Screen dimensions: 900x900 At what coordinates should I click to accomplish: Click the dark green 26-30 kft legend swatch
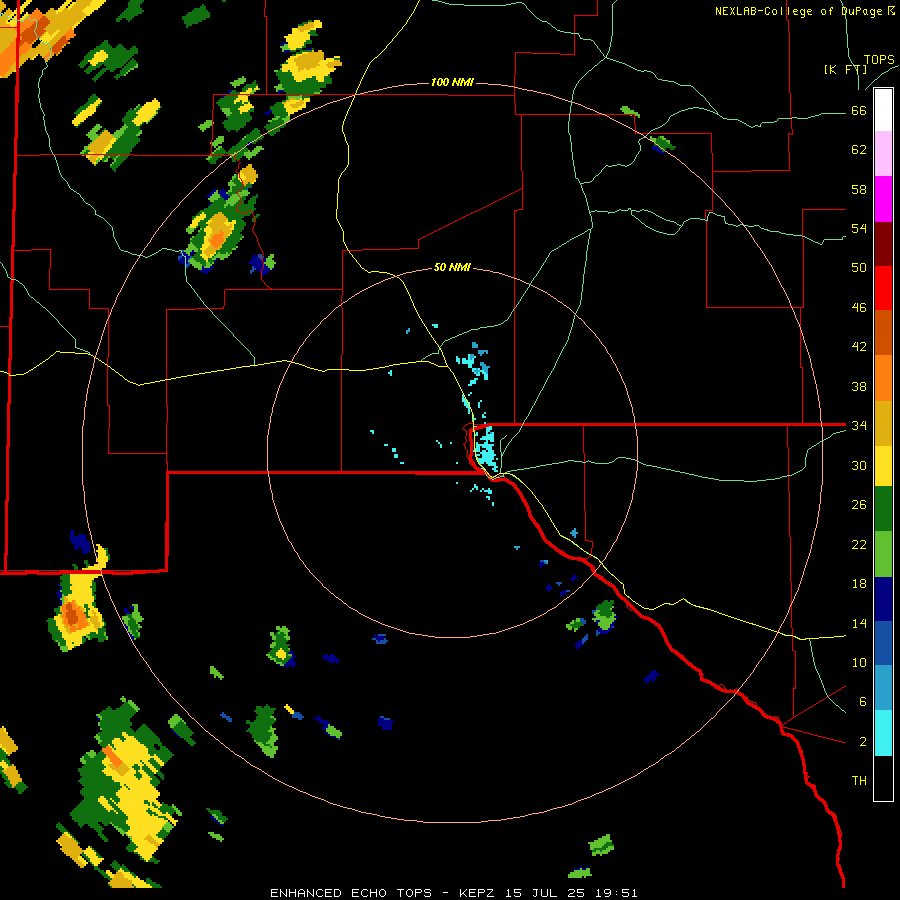click(883, 509)
